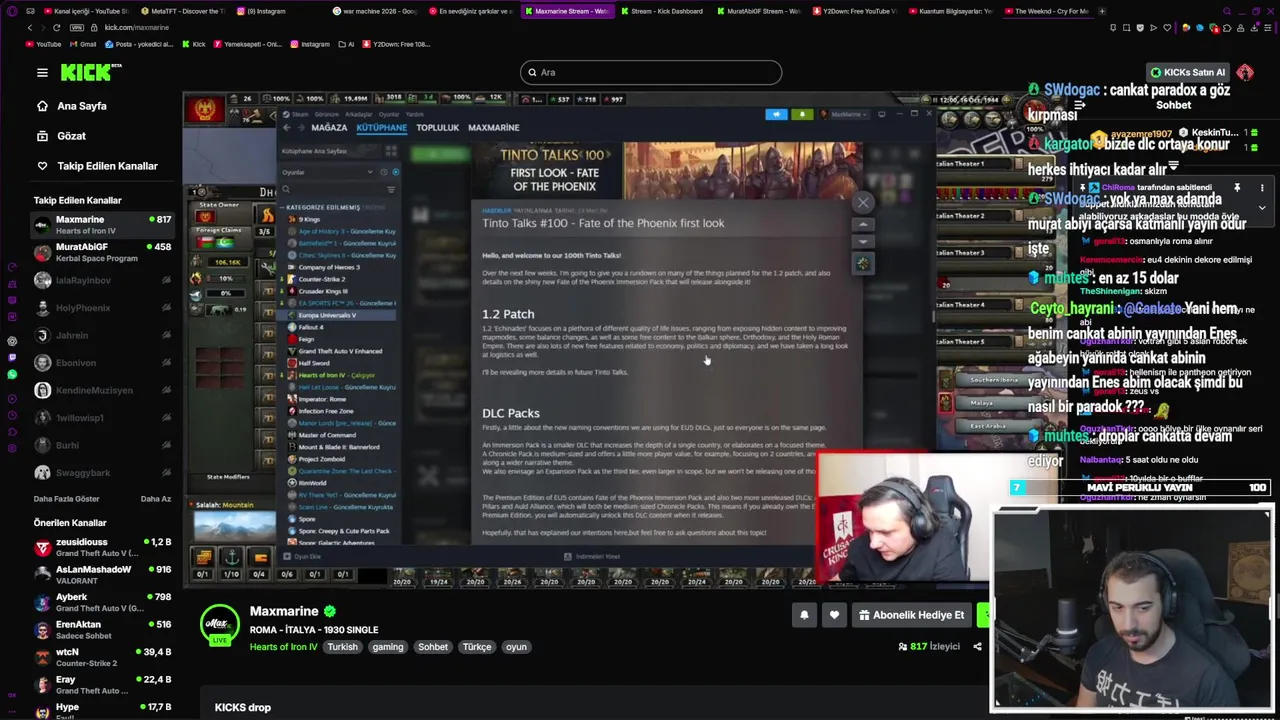
Task: Open KendineMuzisyen channel in sidebar
Action: (101, 390)
